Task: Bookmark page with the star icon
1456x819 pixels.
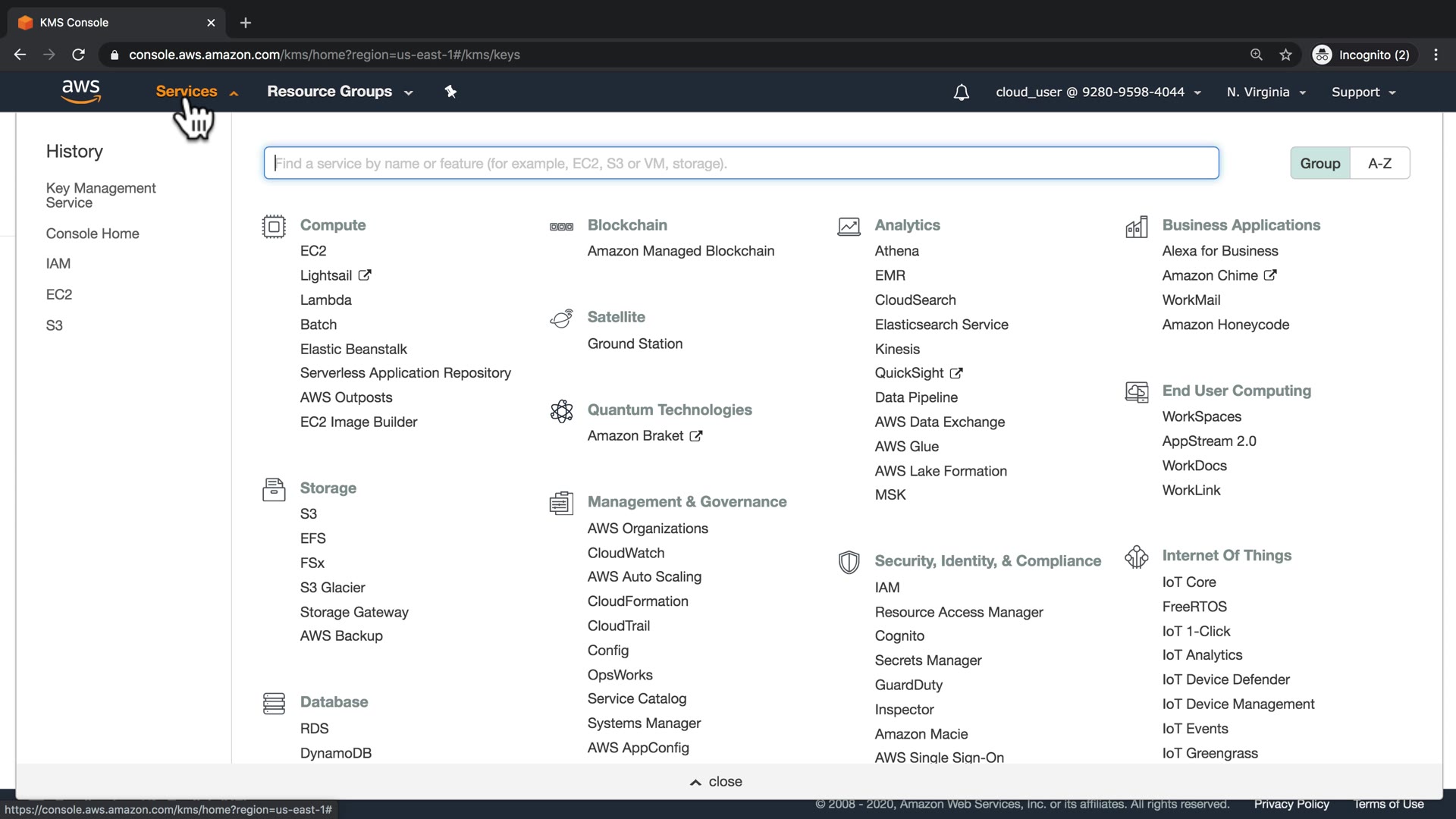Action: 1285,55
